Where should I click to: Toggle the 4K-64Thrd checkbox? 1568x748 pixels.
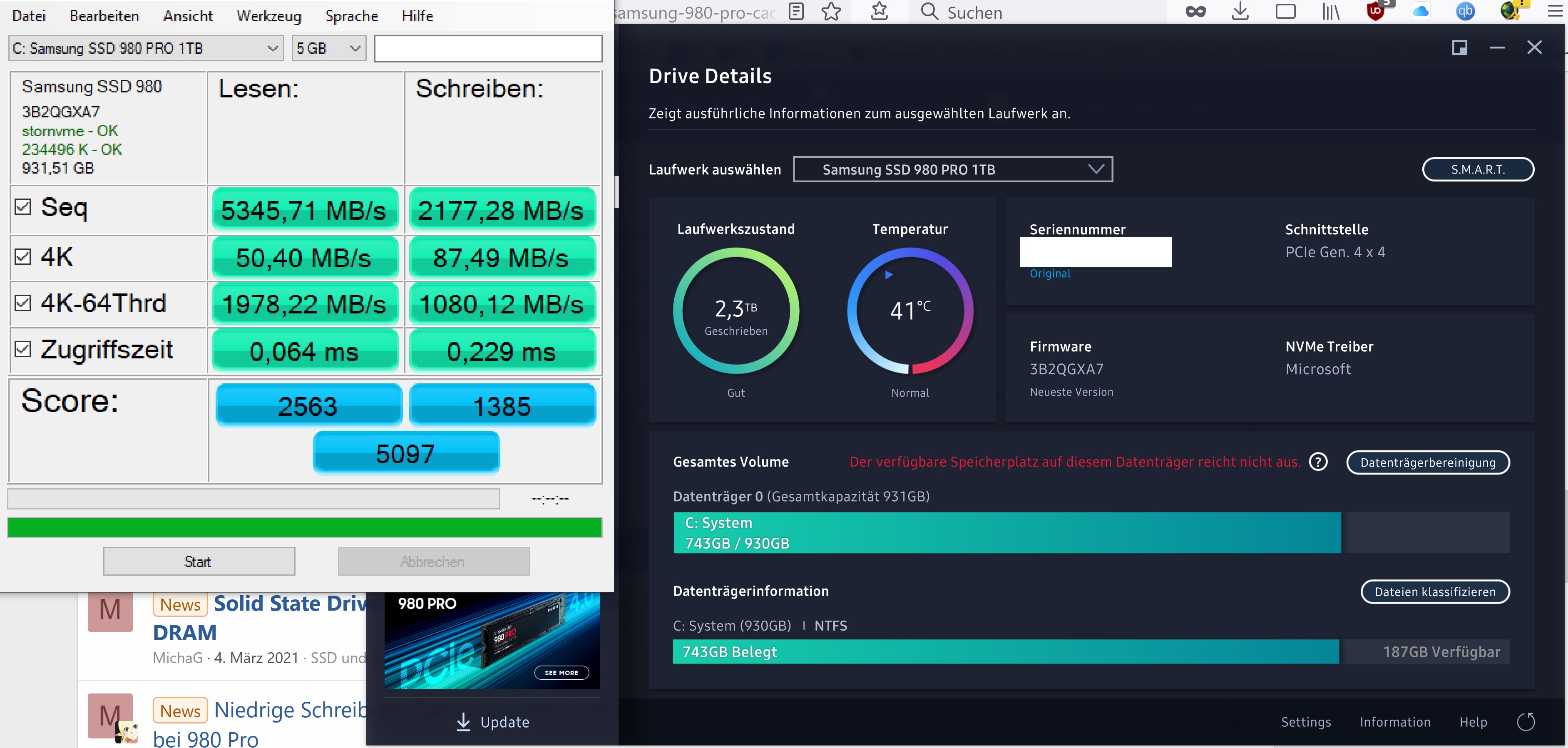(x=22, y=303)
